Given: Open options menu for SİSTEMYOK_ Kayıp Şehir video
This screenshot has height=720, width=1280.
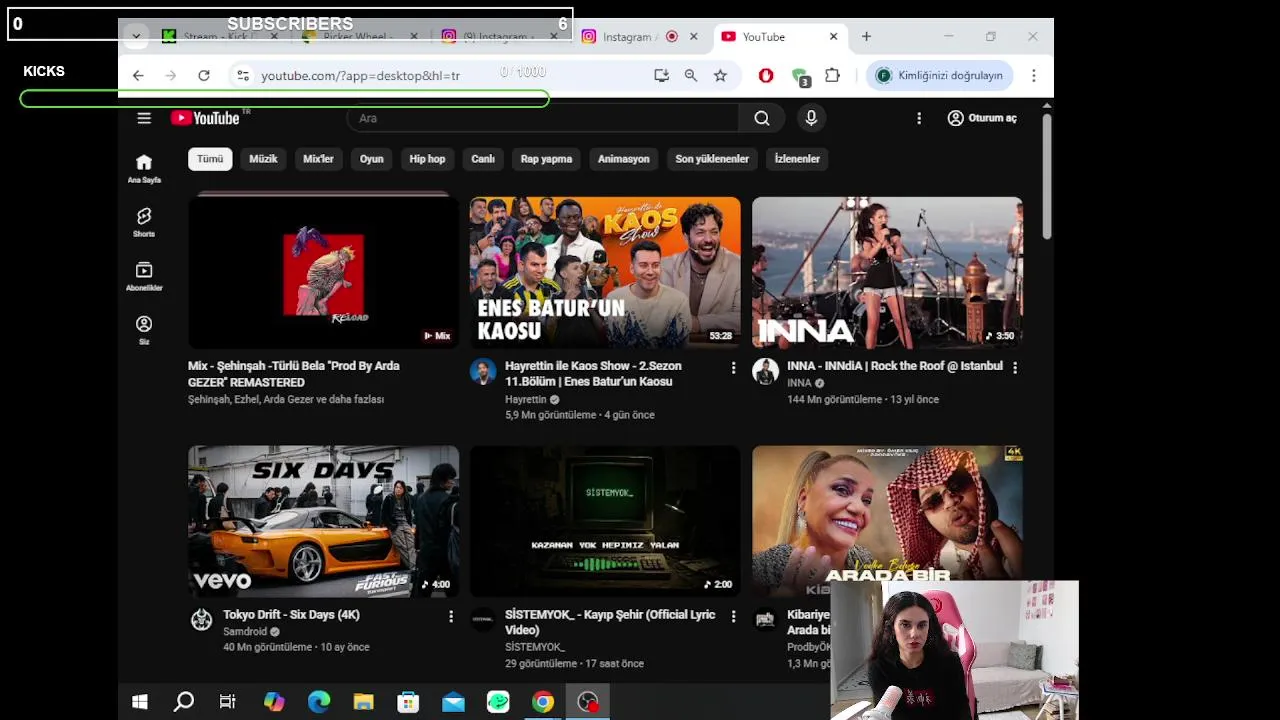Looking at the screenshot, I should [x=733, y=617].
